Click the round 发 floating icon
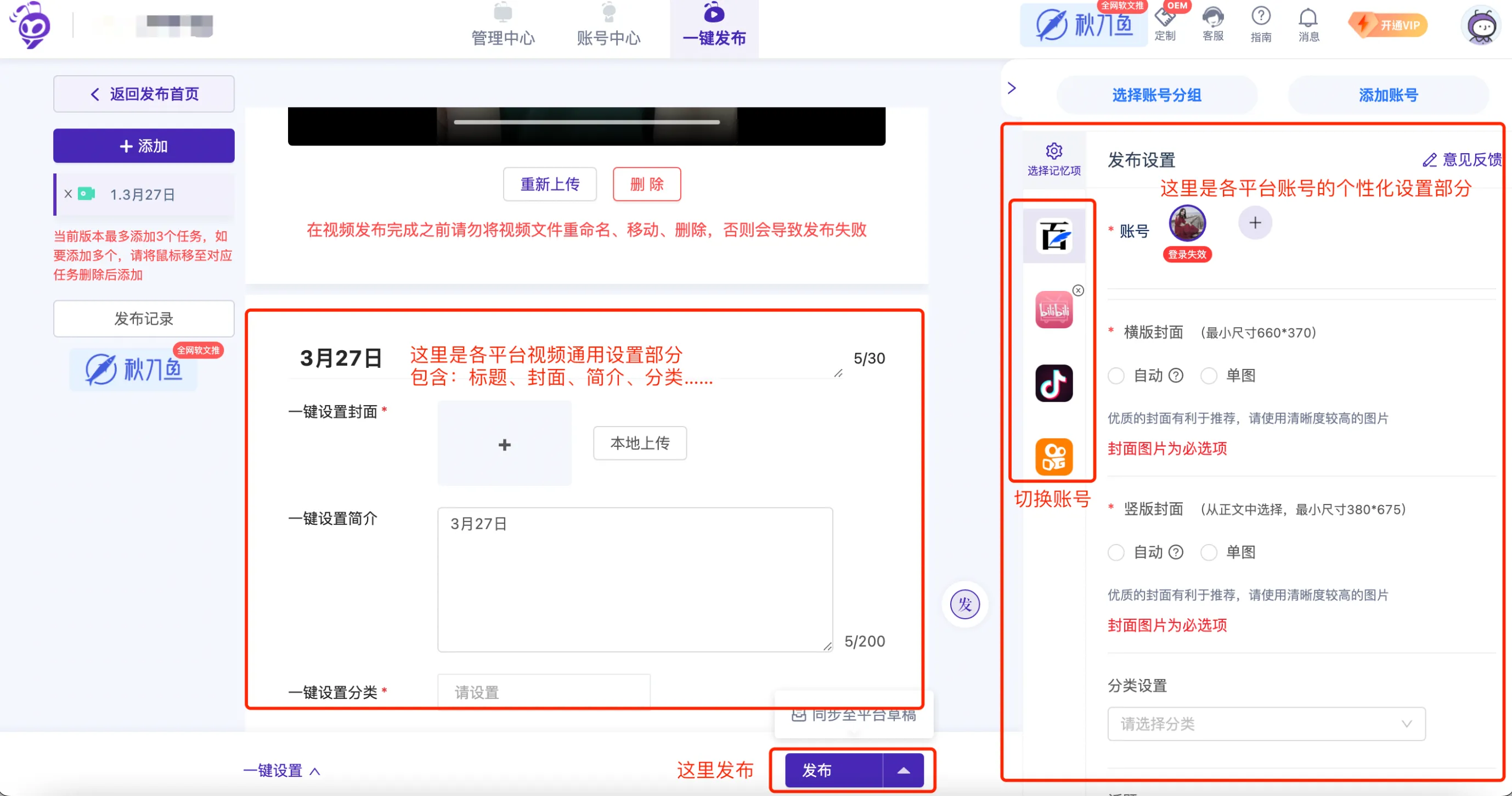The height and width of the screenshot is (796, 1512). [964, 604]
